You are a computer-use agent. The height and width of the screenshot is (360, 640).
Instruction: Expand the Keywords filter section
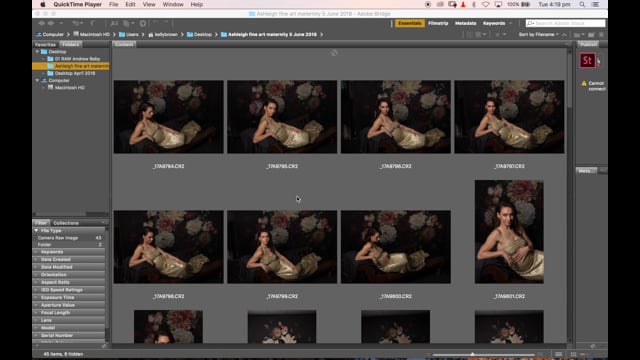coord(36,252)
